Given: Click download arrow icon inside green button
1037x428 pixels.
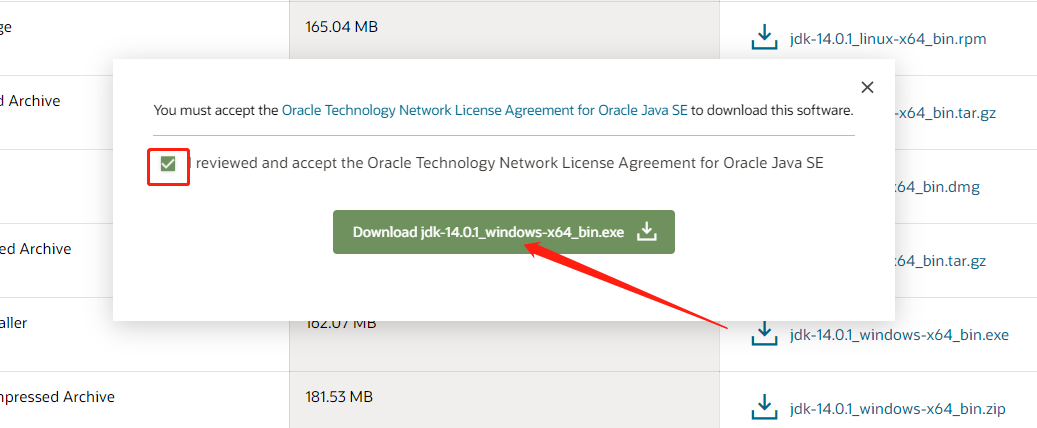Looking at the screenshot, I should pyautogui.click(x=646, y=232).
